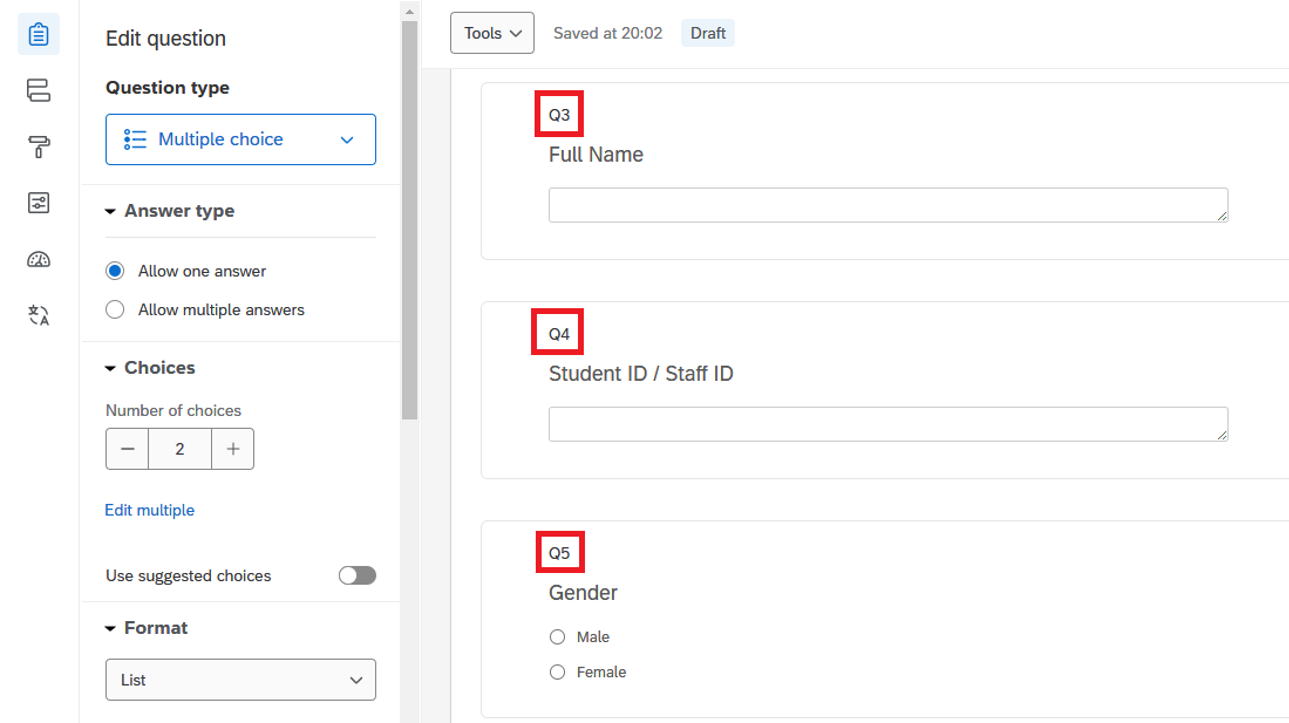Collapse the Choices section

[110, 369]
